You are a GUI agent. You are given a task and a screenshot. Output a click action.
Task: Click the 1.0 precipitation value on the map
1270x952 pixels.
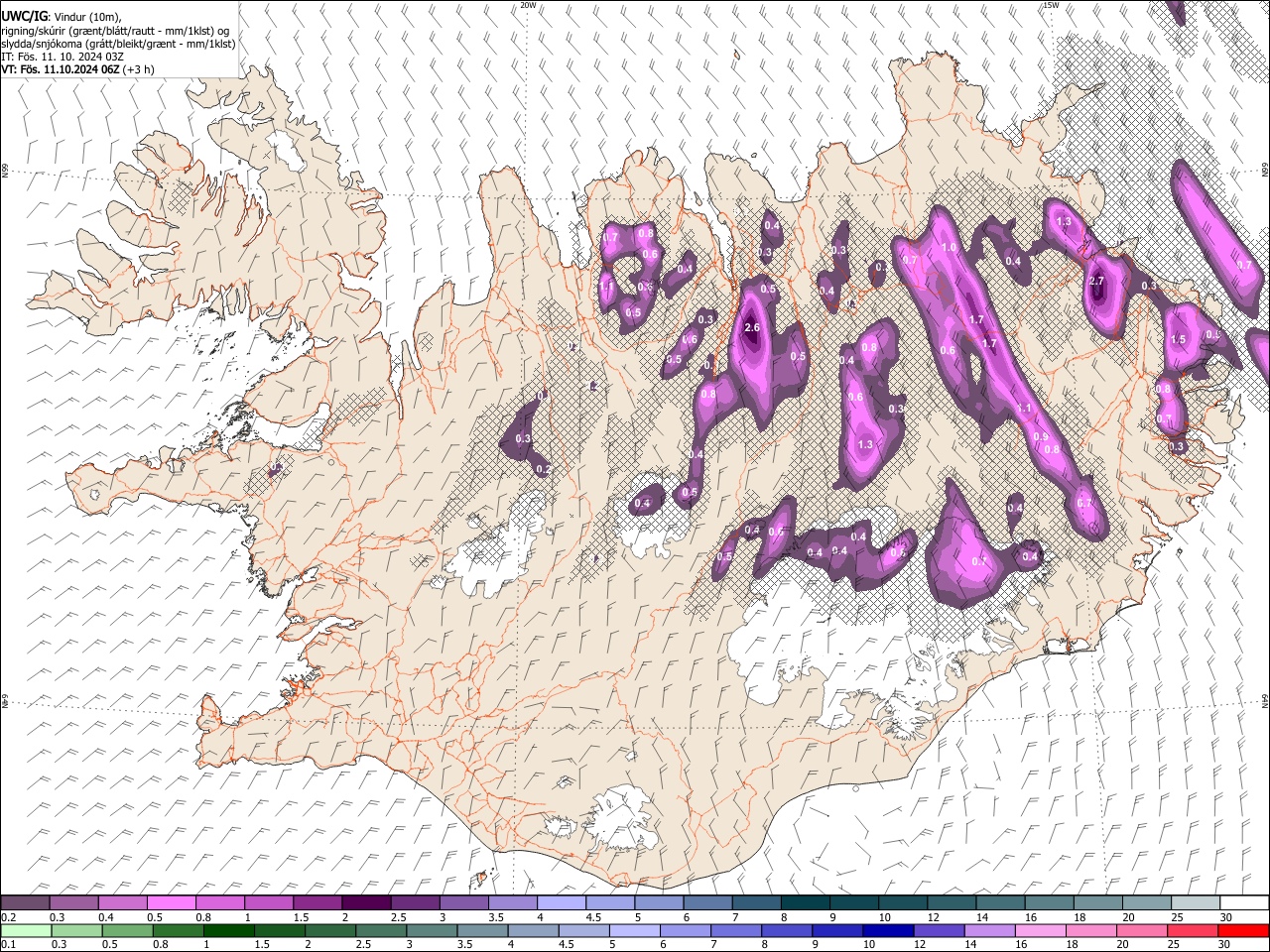[949, 248]
